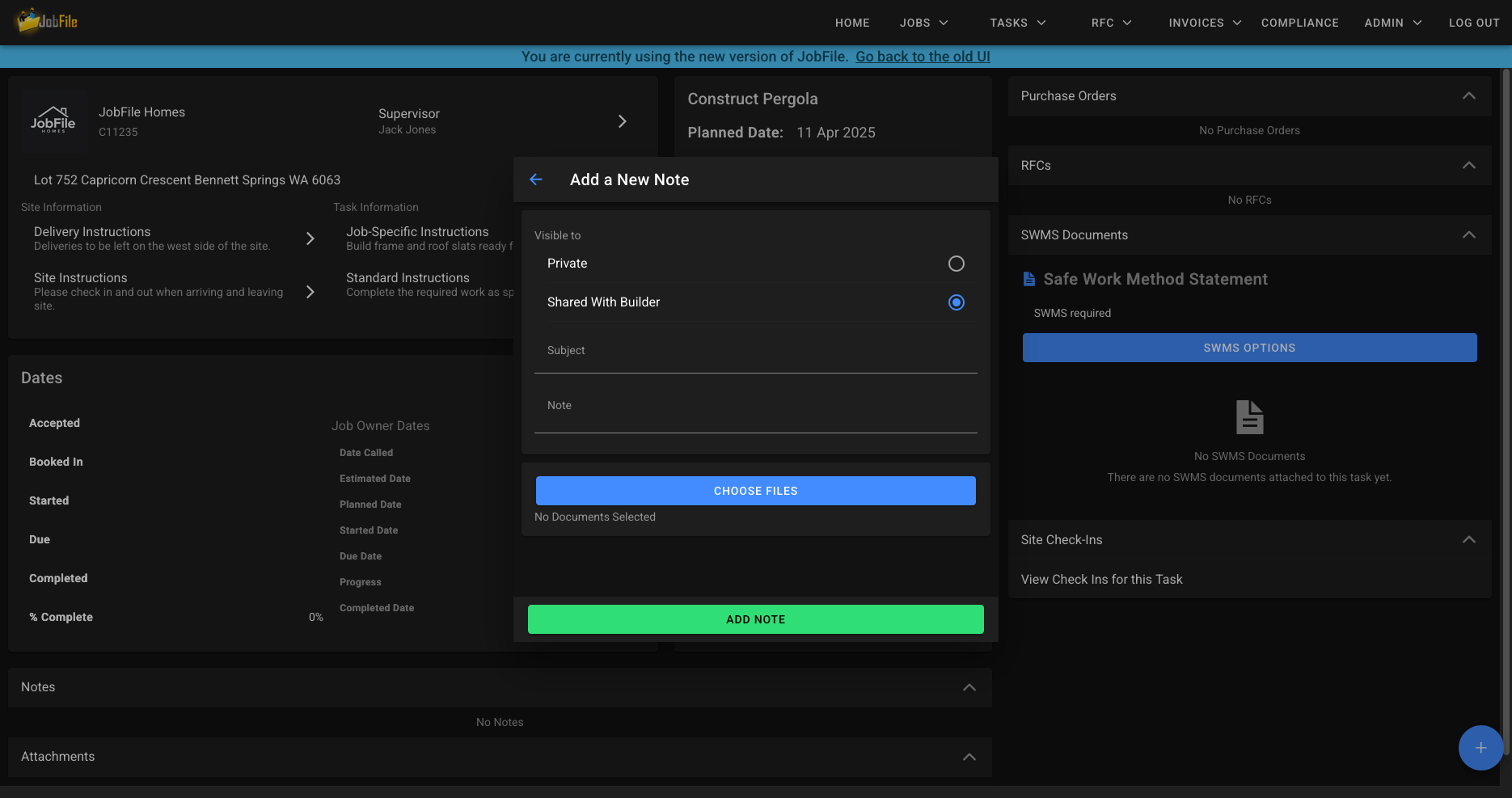Click the JobFile logo in the header

tap(47, 21)
